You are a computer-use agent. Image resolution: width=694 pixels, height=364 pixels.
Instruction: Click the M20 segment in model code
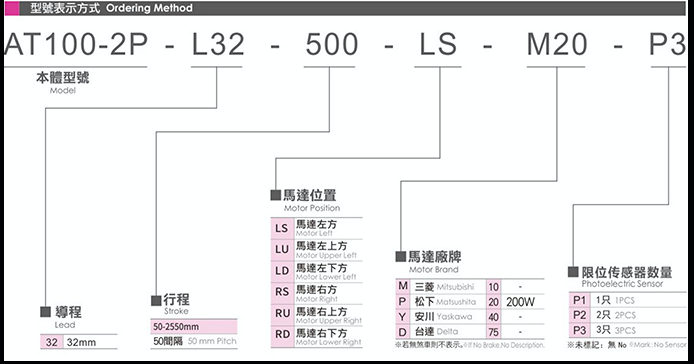pyautogui.click(x=557, y=45)
